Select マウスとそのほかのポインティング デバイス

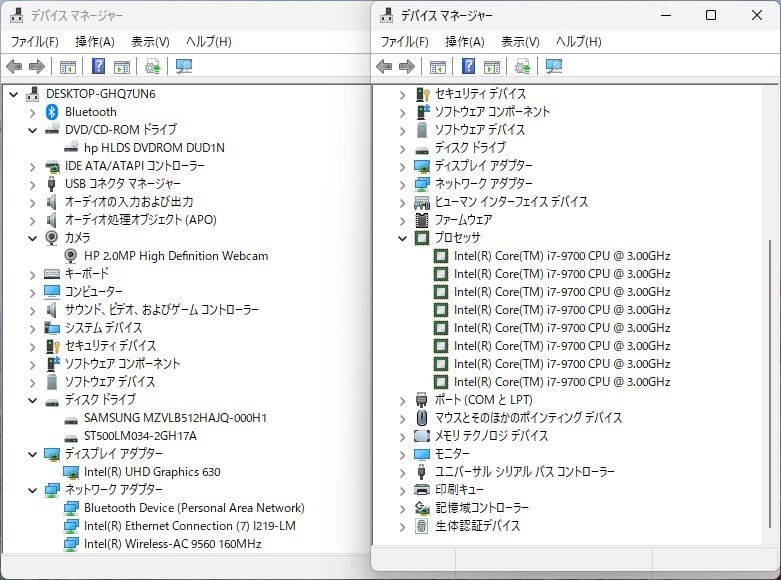click(528, 418)
